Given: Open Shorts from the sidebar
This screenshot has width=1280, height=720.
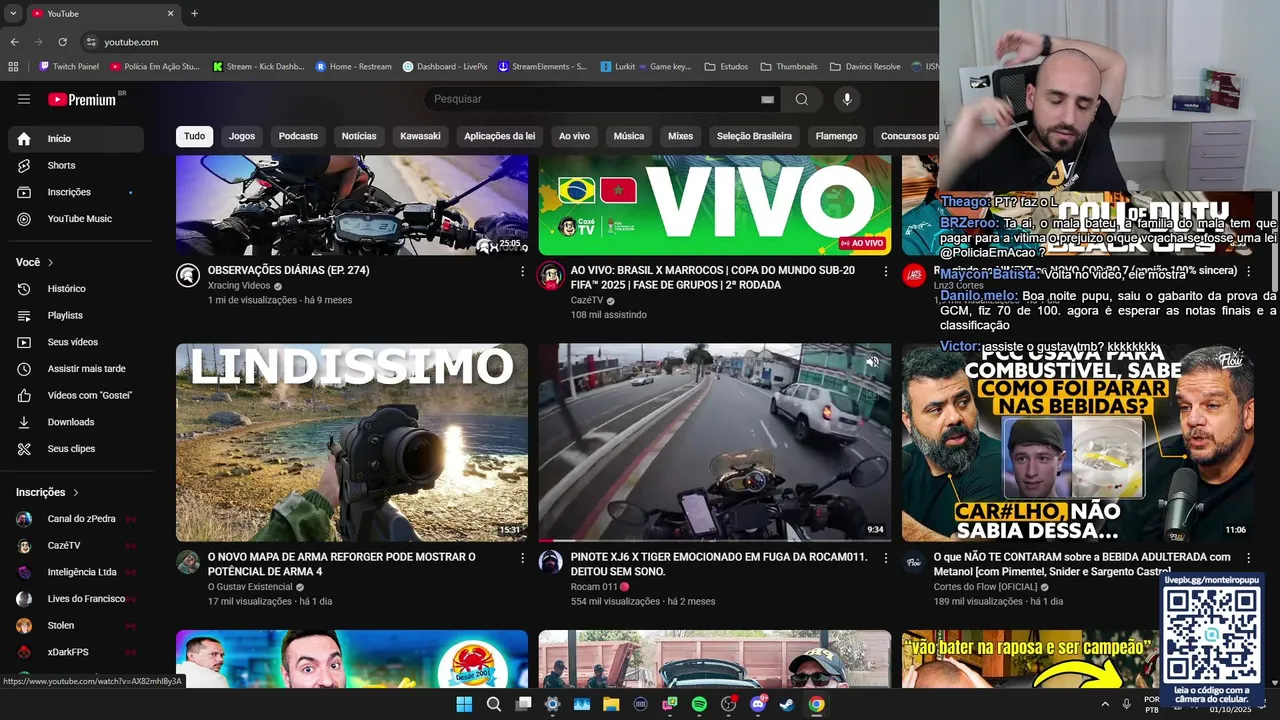Looking at the screenshot, I should [76, 165].
